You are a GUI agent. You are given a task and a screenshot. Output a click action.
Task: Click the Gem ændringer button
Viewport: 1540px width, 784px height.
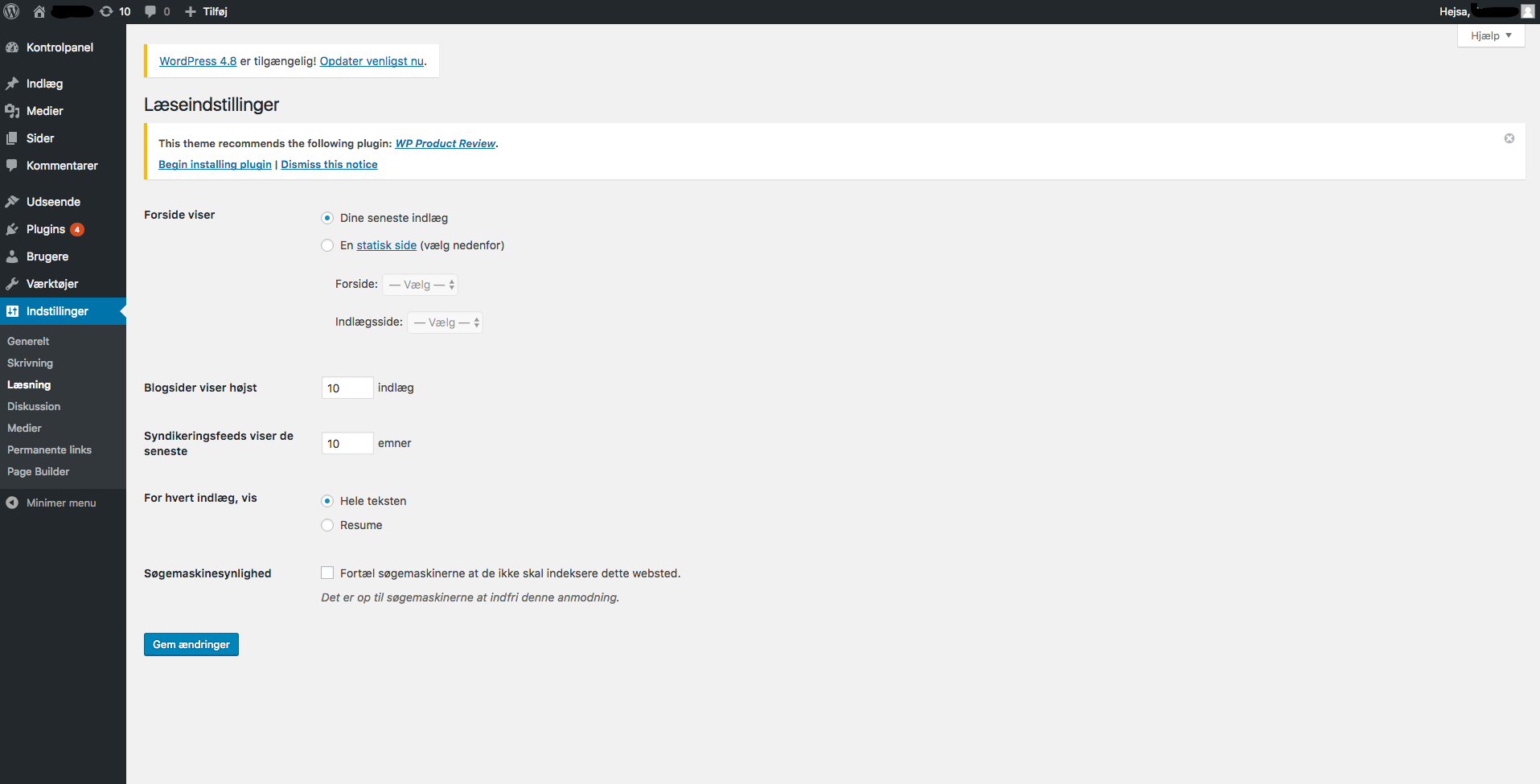(191, 644)
